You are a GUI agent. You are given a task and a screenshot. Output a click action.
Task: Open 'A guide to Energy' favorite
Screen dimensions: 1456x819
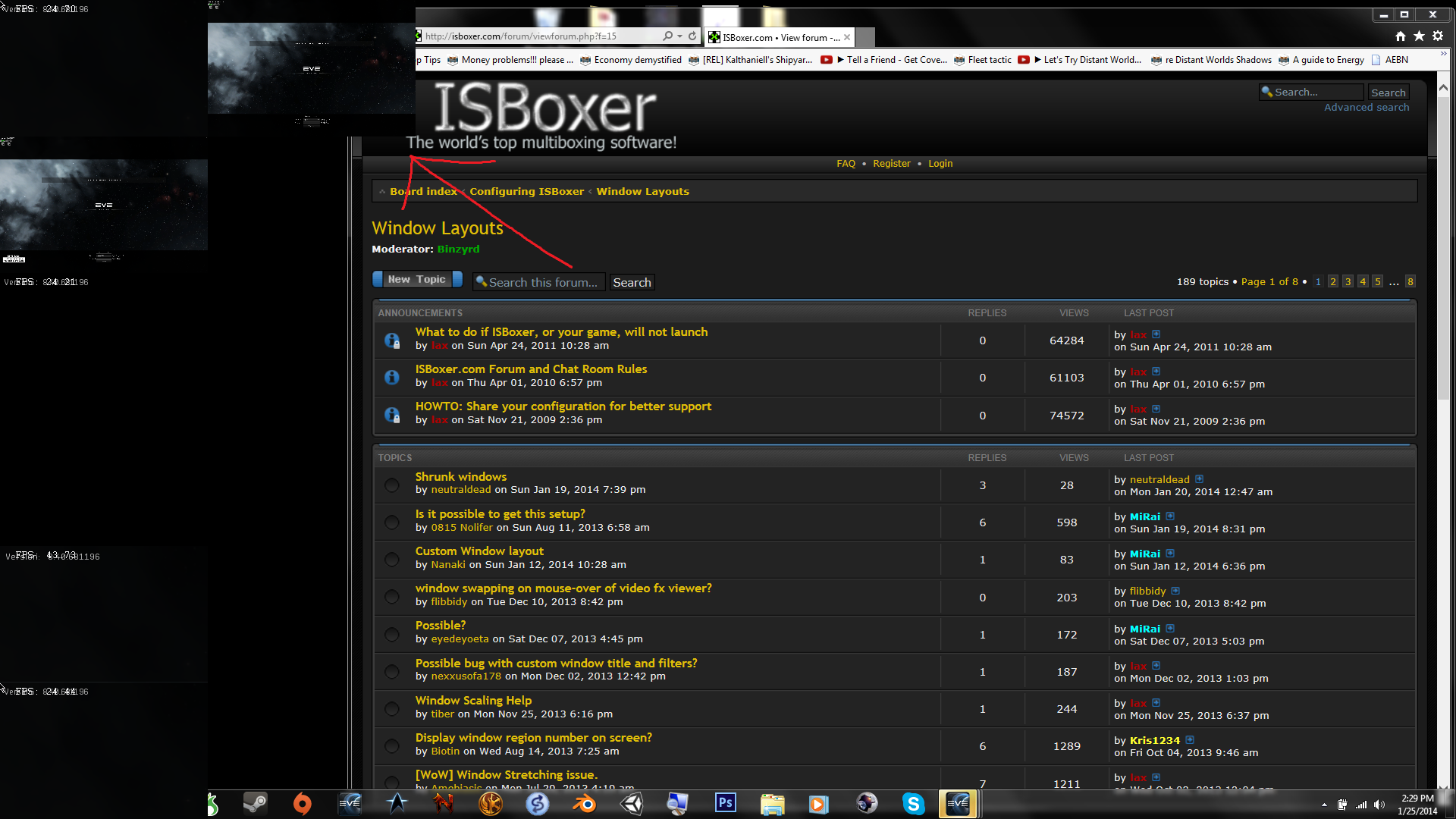1321,60
